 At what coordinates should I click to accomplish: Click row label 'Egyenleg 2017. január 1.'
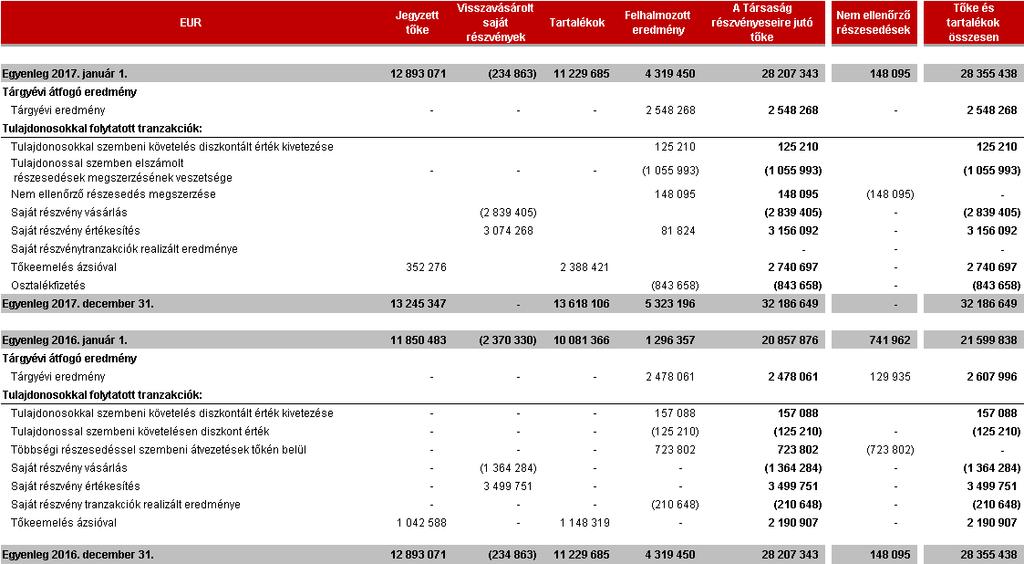coord(64,74)
